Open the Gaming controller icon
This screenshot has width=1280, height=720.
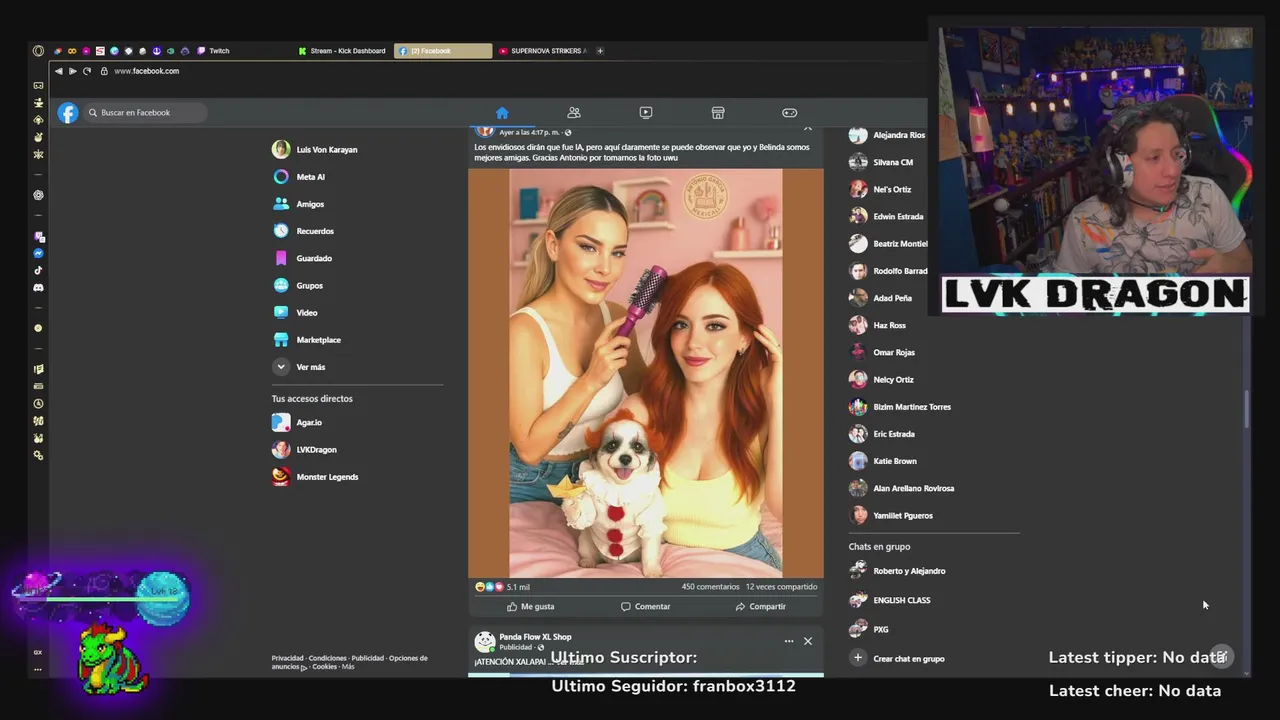pos(790,113)
